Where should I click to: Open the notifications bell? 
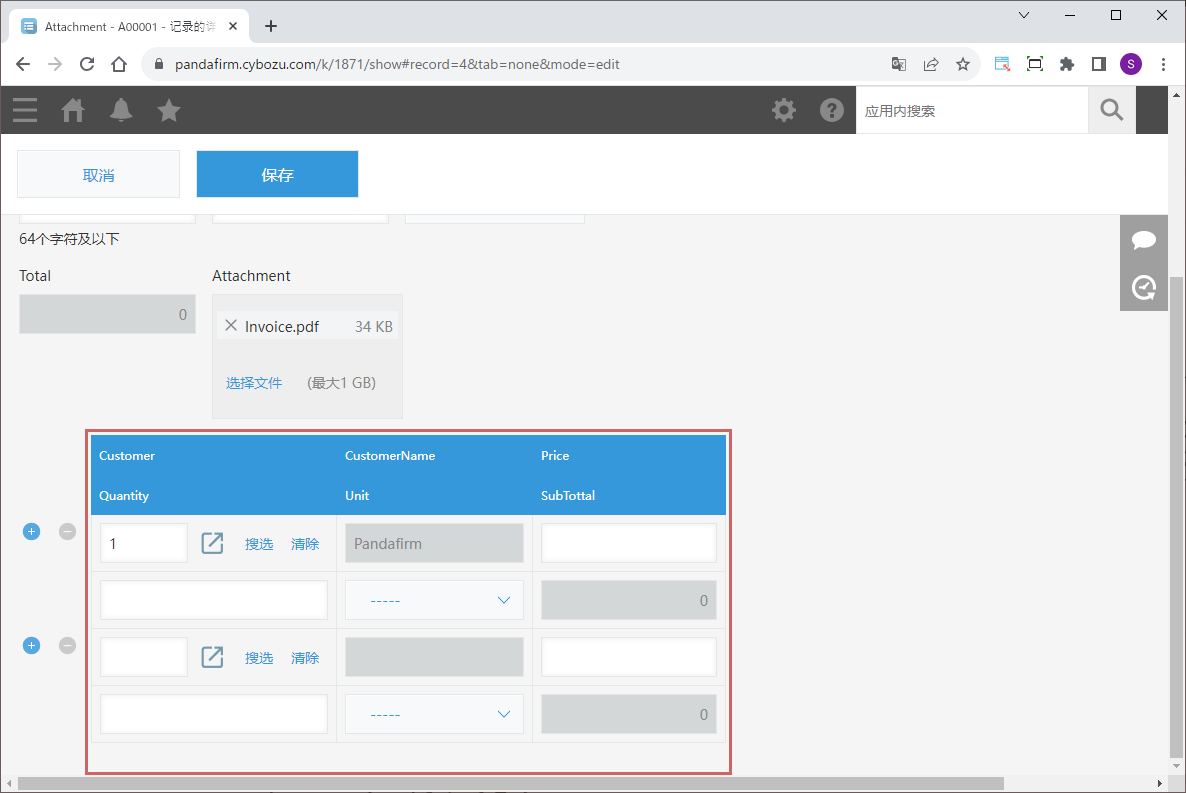(x=121, y=110)
